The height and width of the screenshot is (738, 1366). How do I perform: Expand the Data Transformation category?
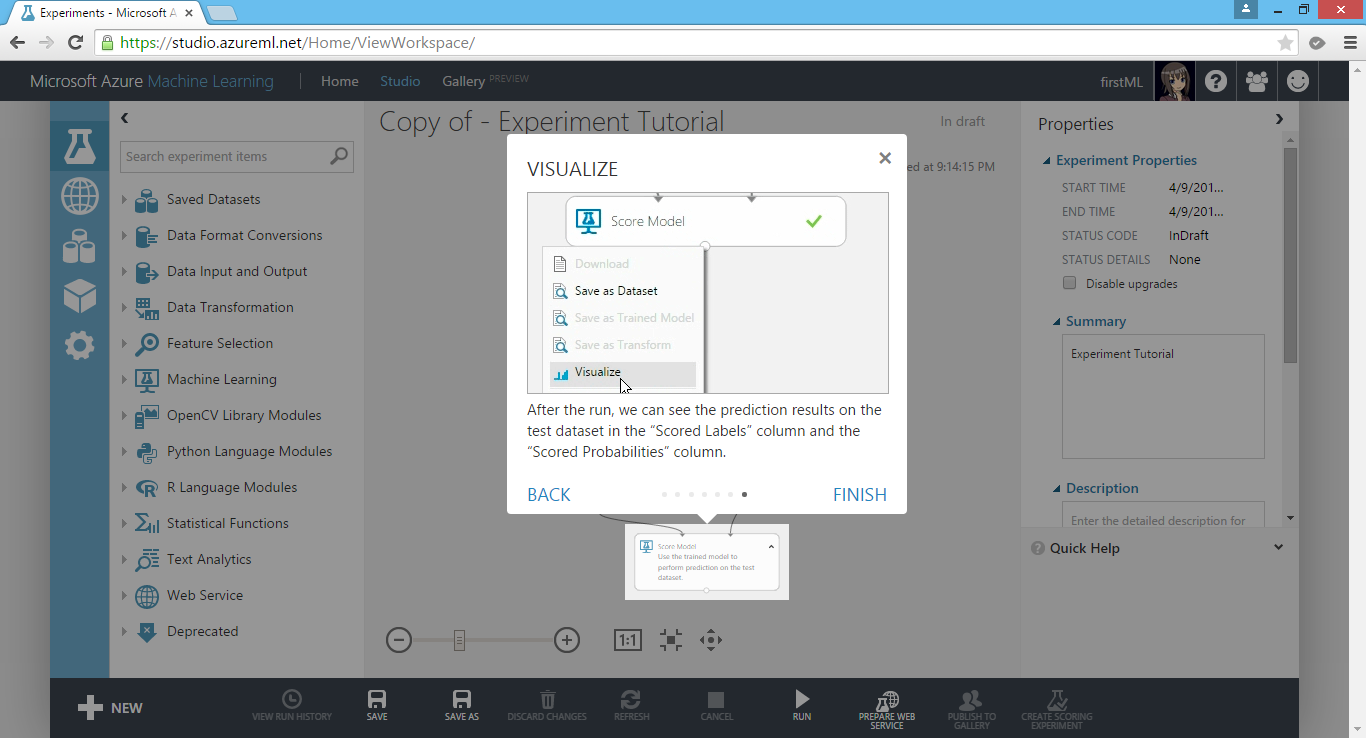point(125,307)
